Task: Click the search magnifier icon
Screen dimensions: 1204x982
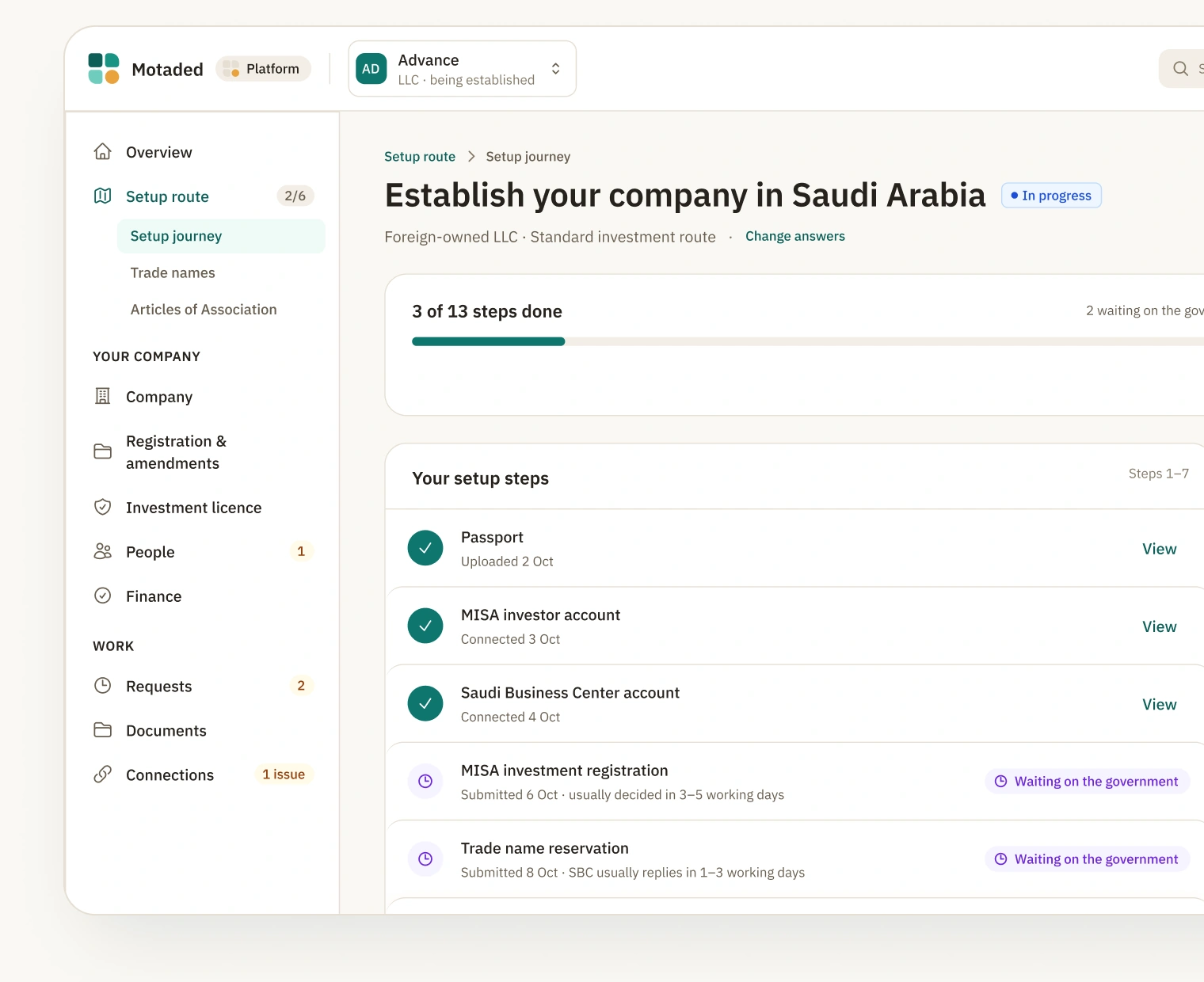Action: [1180, 69]
